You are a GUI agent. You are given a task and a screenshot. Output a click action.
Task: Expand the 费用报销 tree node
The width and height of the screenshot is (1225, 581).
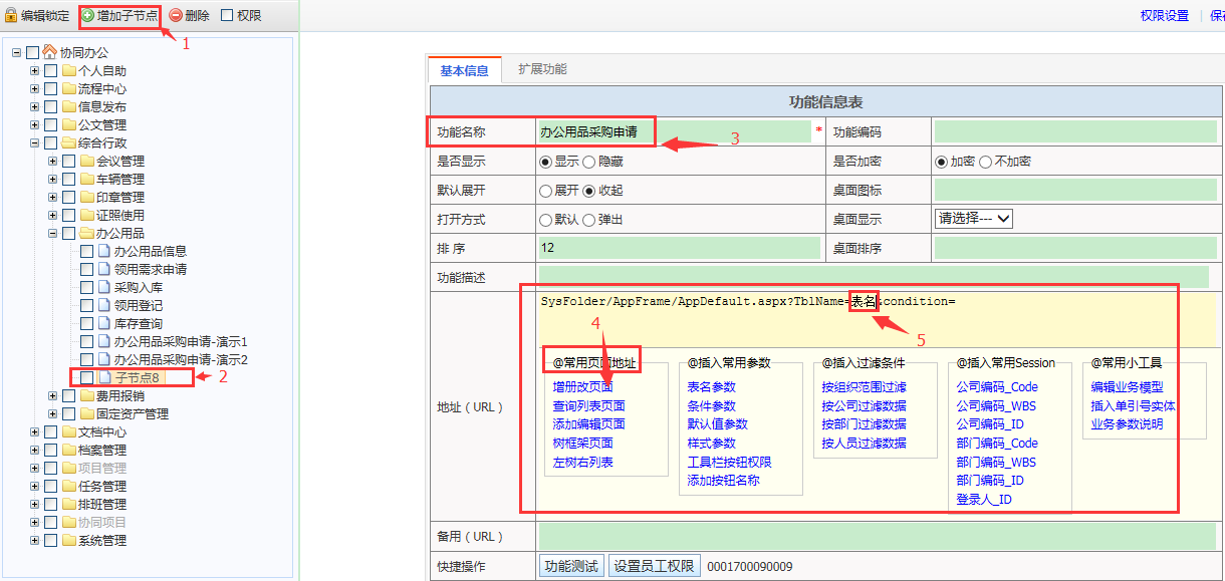click(52, 396)
